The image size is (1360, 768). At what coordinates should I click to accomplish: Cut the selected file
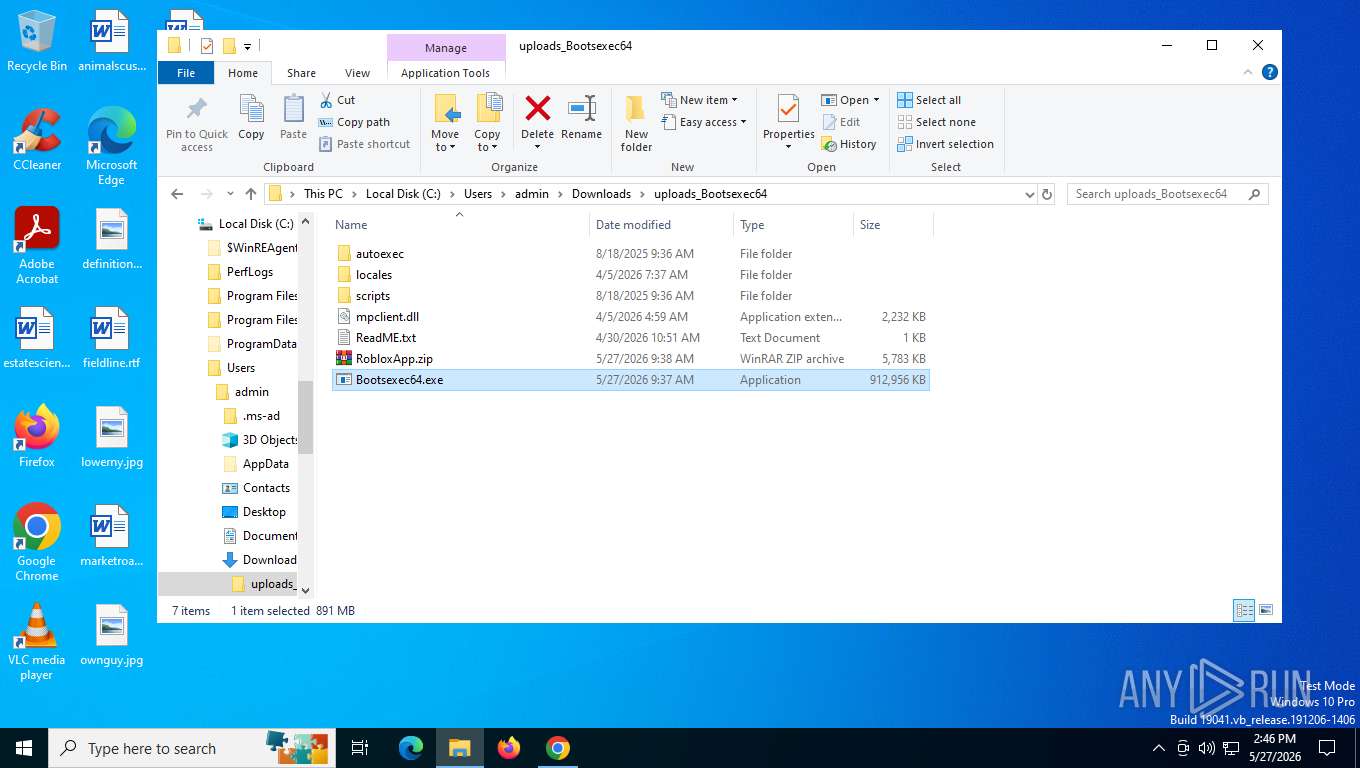(x=337, y=100)
